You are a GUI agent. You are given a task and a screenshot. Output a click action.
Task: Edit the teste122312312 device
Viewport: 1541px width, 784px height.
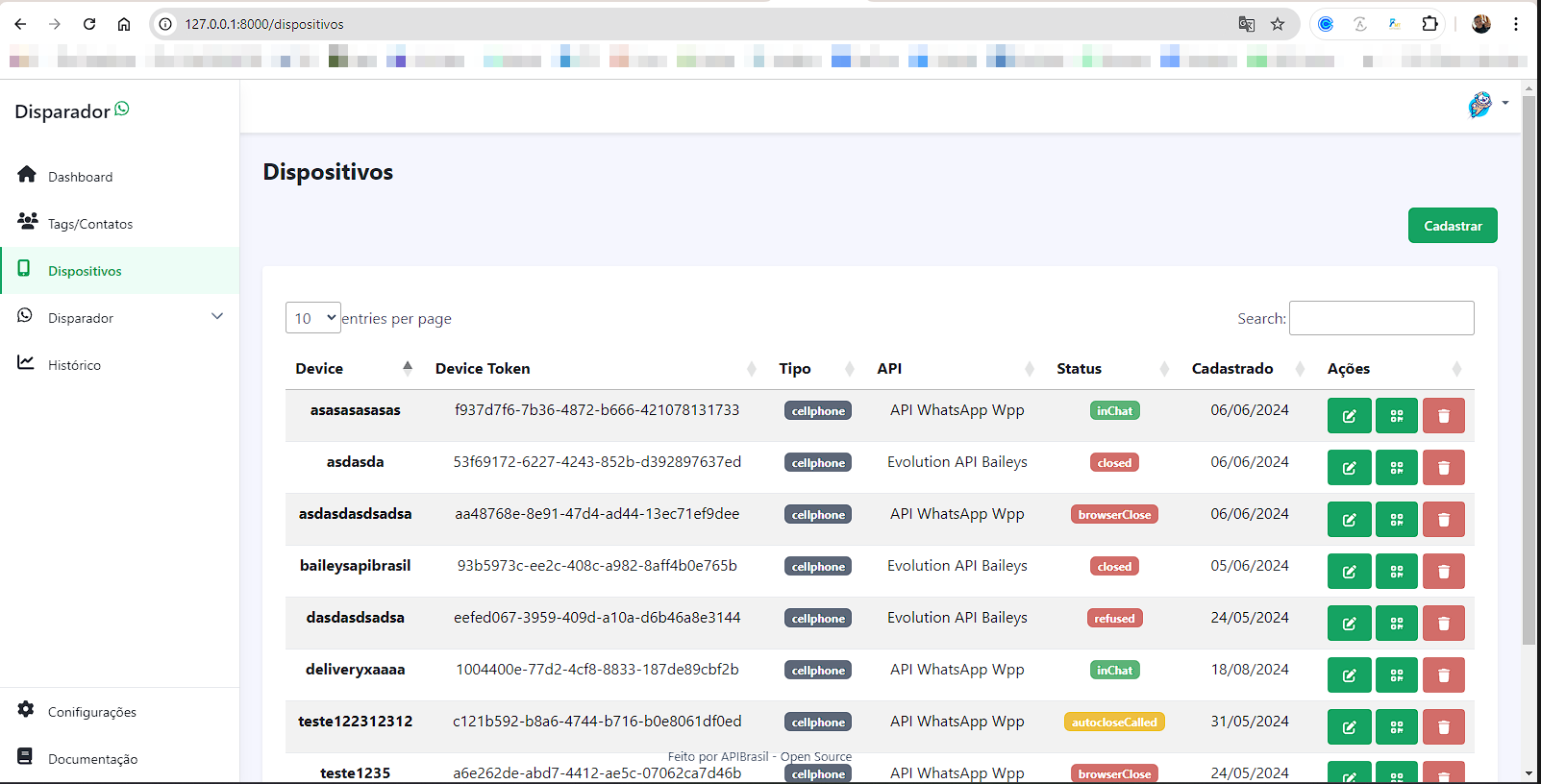tap(1349, 727)
